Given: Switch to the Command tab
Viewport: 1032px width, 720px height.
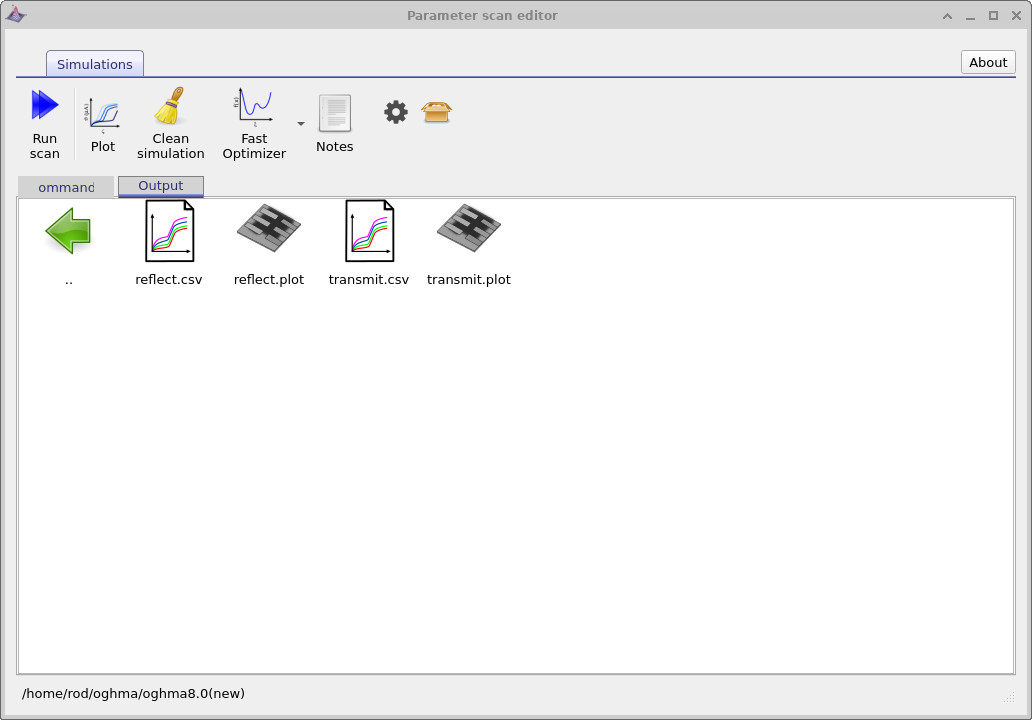Looking at the screenshot, I should point(66,187).
